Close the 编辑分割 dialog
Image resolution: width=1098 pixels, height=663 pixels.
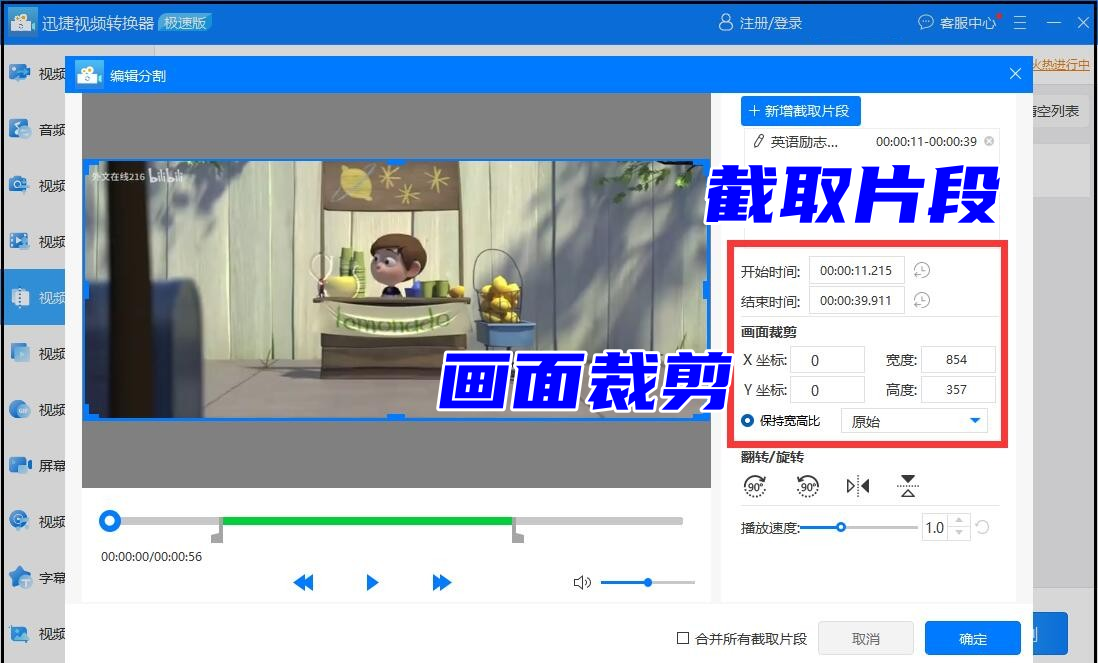tap(1015, 74)
